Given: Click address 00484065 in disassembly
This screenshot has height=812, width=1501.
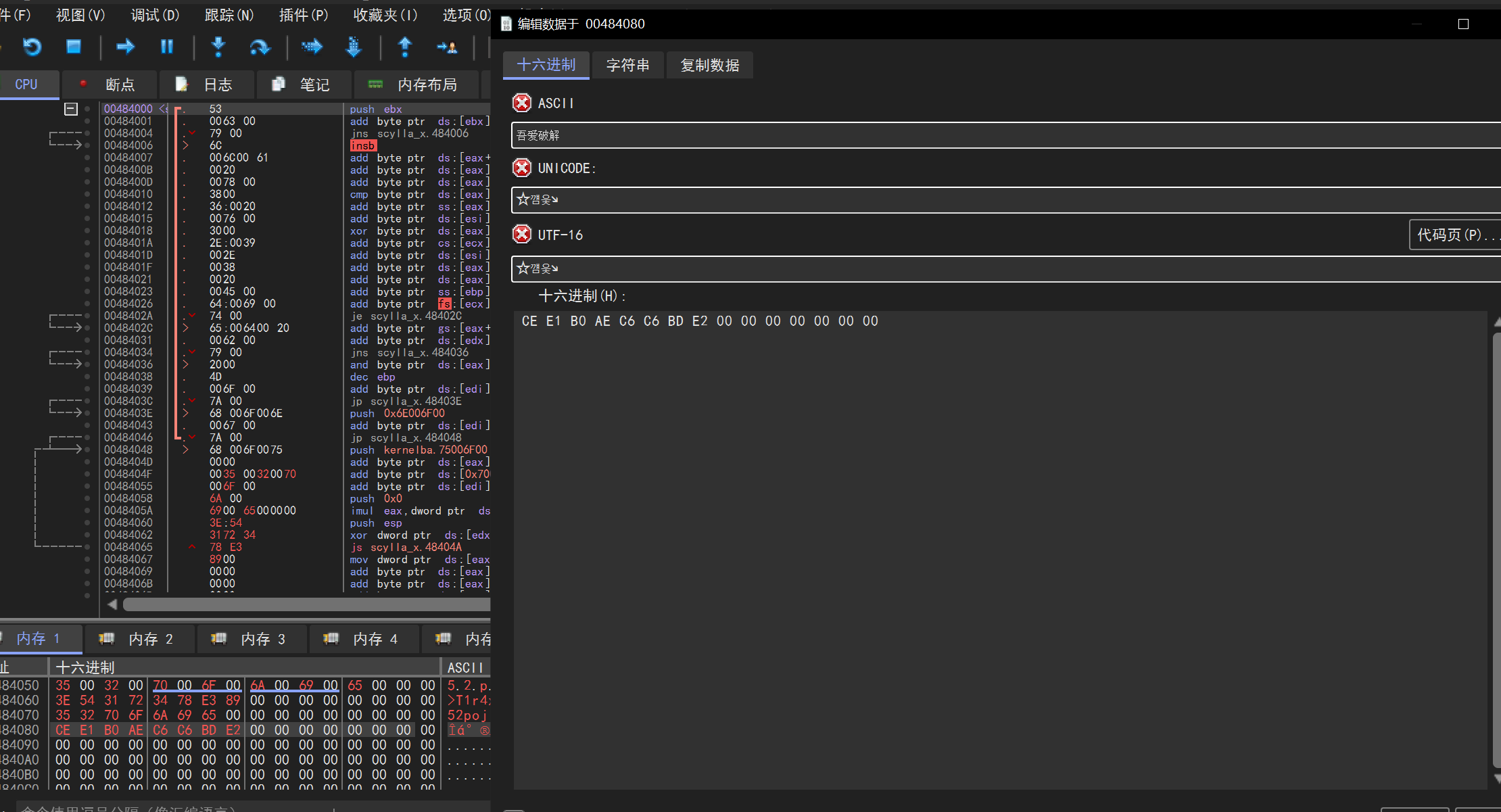Looking at the screenshot, I should [x=128, y=547].
